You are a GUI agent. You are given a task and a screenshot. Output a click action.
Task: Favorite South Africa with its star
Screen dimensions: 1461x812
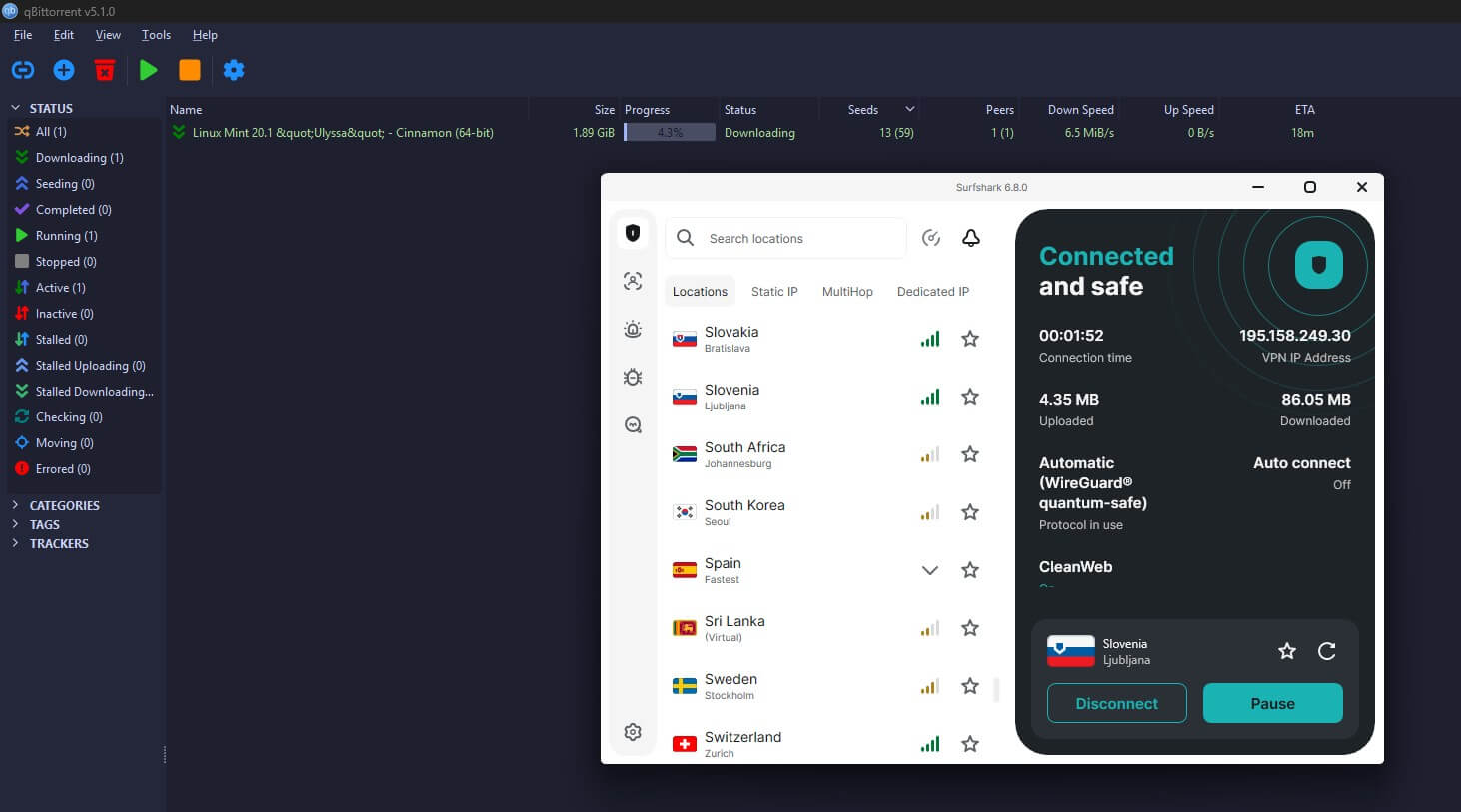[x=970, y=454]
